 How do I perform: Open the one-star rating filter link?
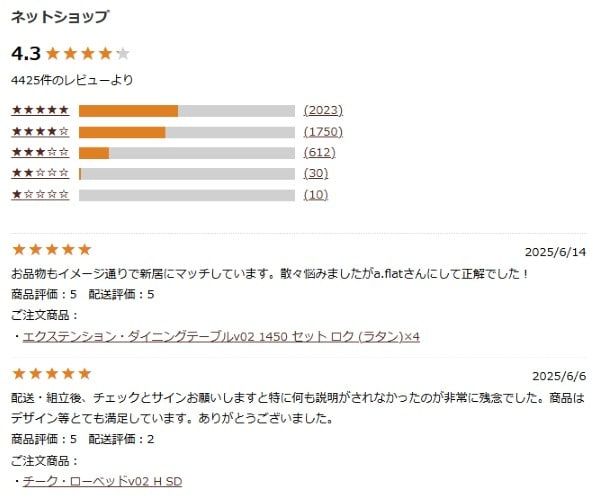pos(40,195)
